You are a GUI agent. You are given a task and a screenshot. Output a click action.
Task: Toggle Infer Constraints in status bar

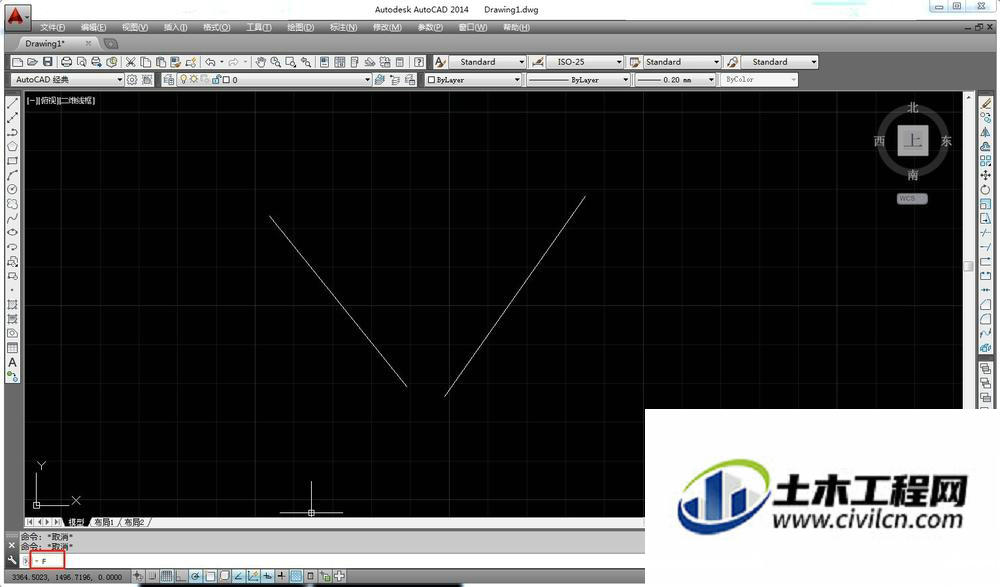138,576
